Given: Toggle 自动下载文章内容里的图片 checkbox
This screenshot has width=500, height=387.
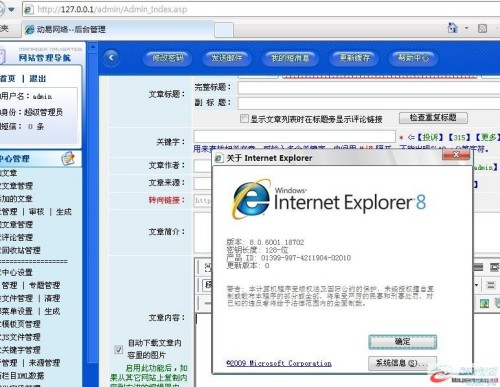Looking at the screenshot, I should click(118, 349).
